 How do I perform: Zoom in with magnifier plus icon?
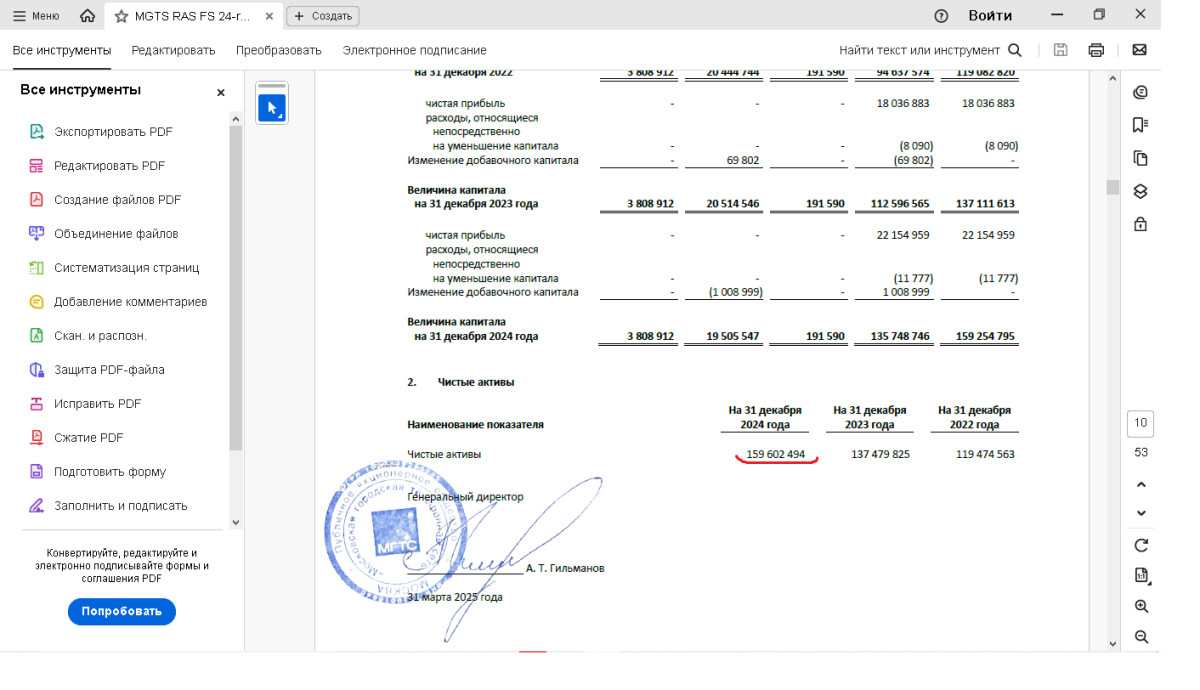[1141, 606]
